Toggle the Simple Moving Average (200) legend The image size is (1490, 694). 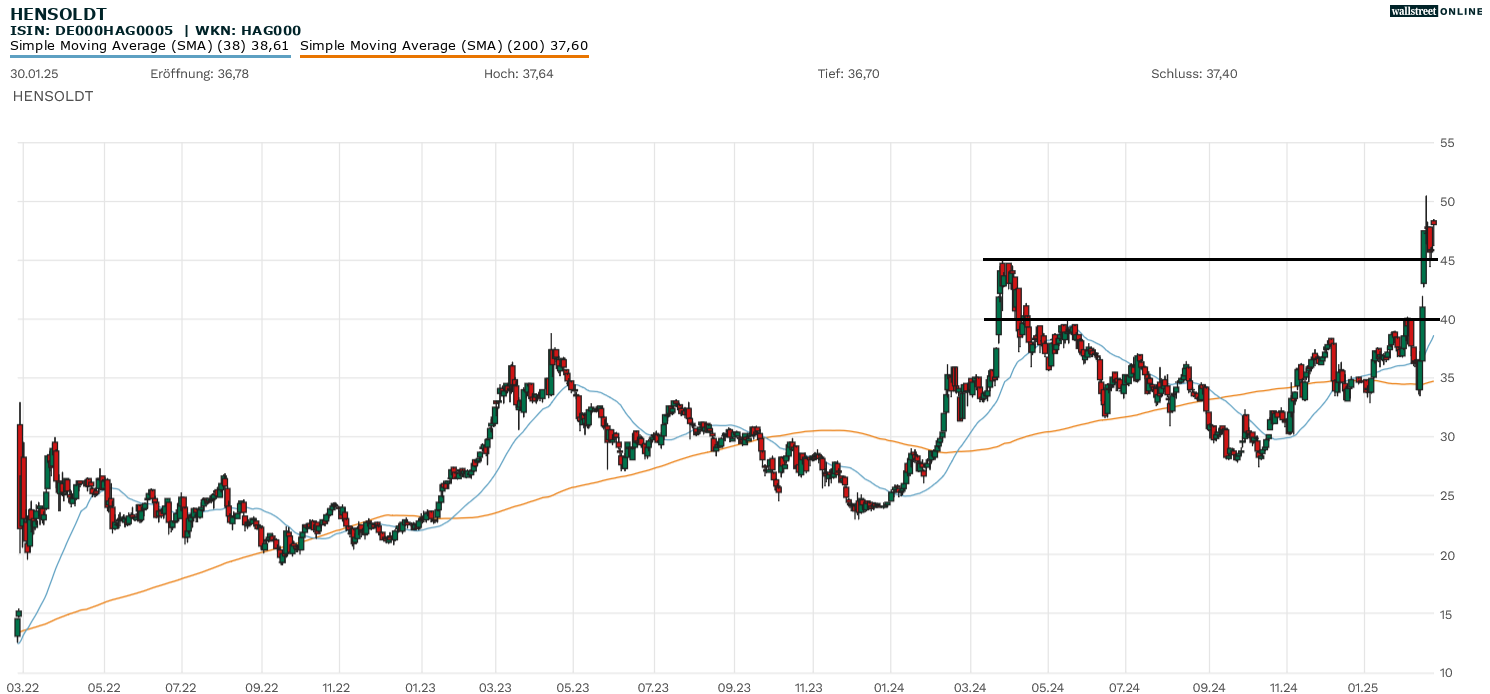pyautogui.click(x=443, y=45)
